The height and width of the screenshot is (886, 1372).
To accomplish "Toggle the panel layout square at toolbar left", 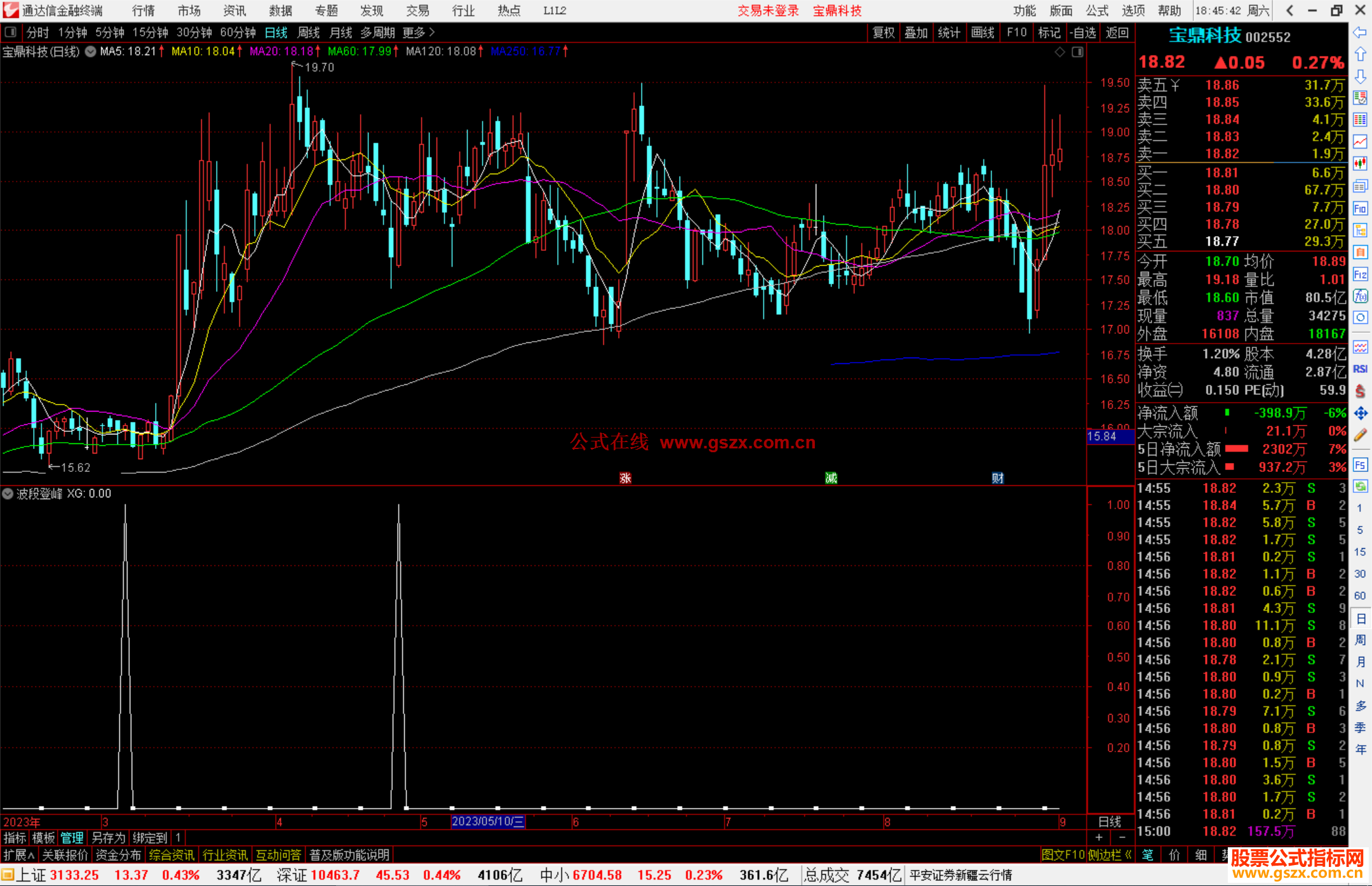I will pos(10,32).
